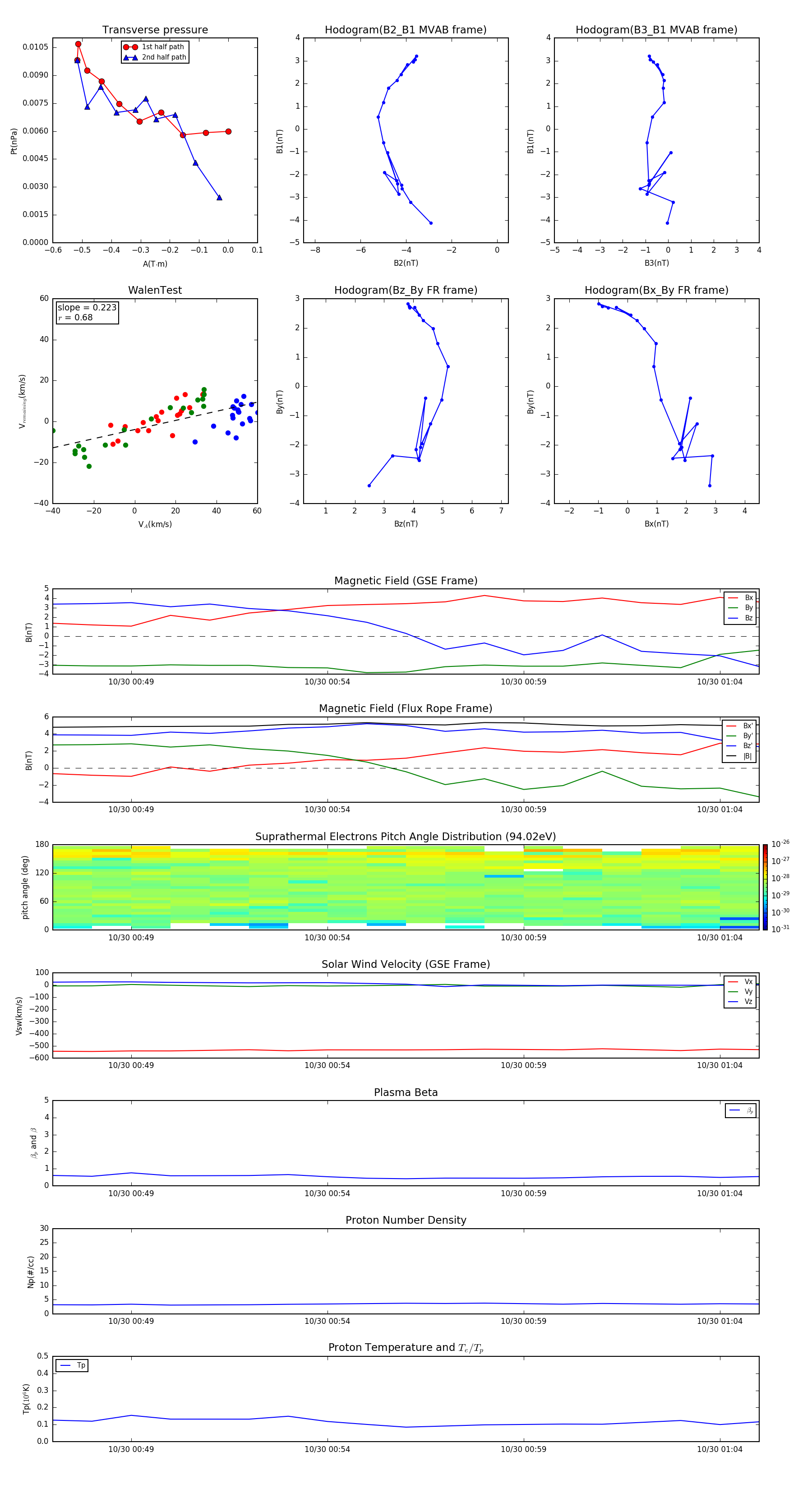This screenshot has height=1489, width=812.
Task: Click the βp legend in the Plasma Beta plot
Action: point(741,1110)
